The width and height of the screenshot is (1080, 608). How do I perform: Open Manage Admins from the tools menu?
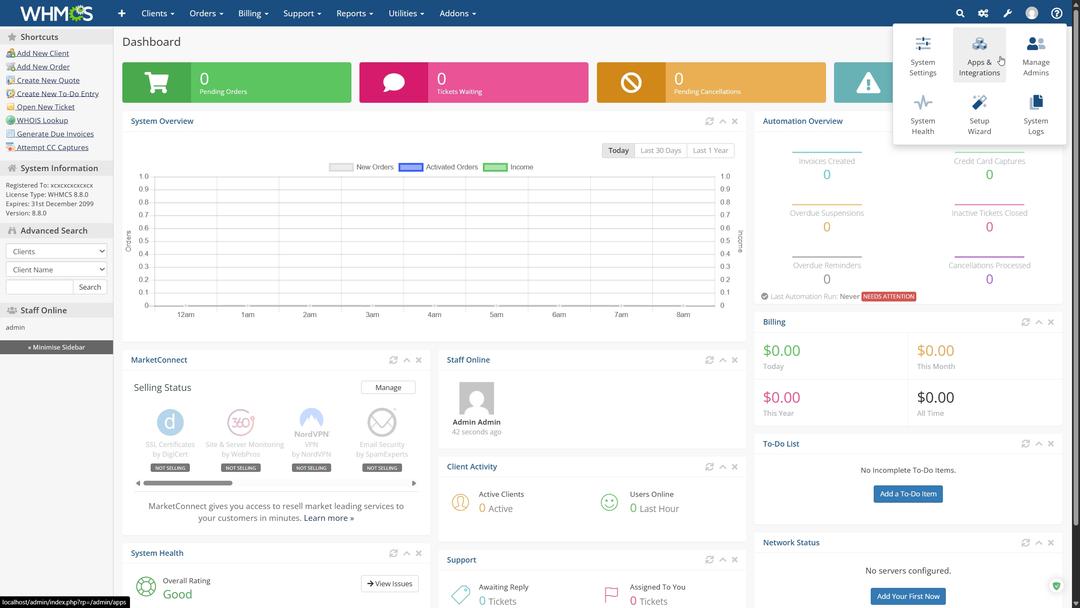tap(1035, 55)
